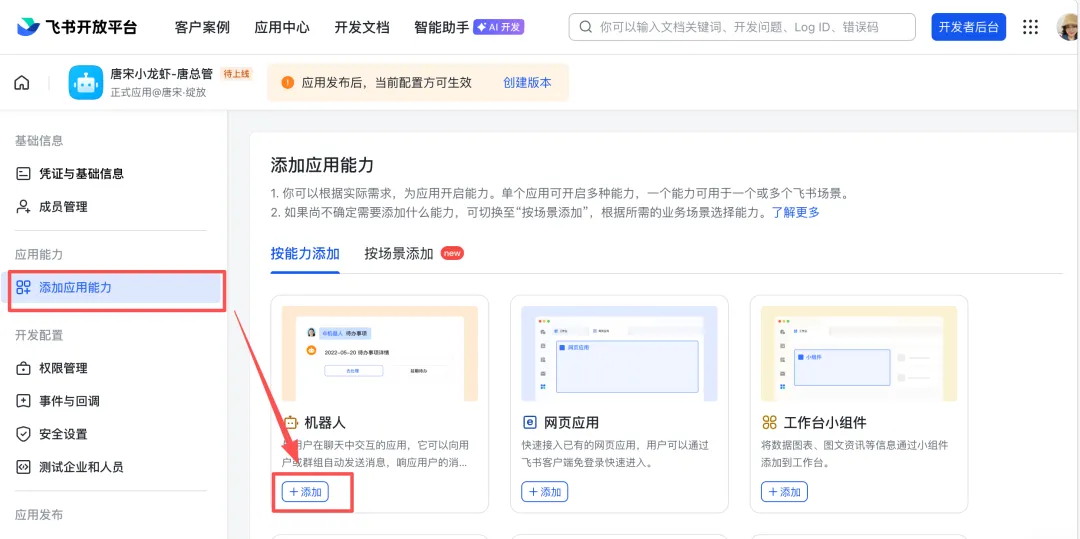Open 智能助手 in top navigation
1080x539 pixels.
click(442, 28)
